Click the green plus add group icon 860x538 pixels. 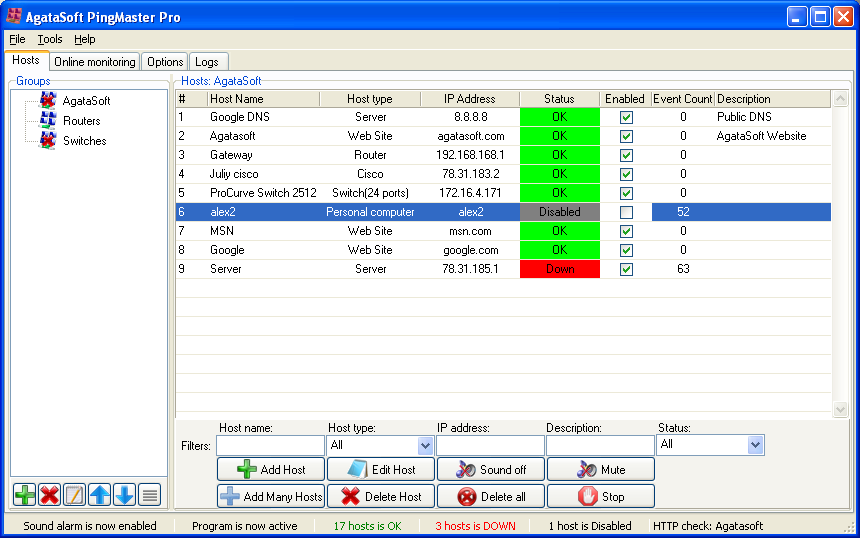point(25,494)
